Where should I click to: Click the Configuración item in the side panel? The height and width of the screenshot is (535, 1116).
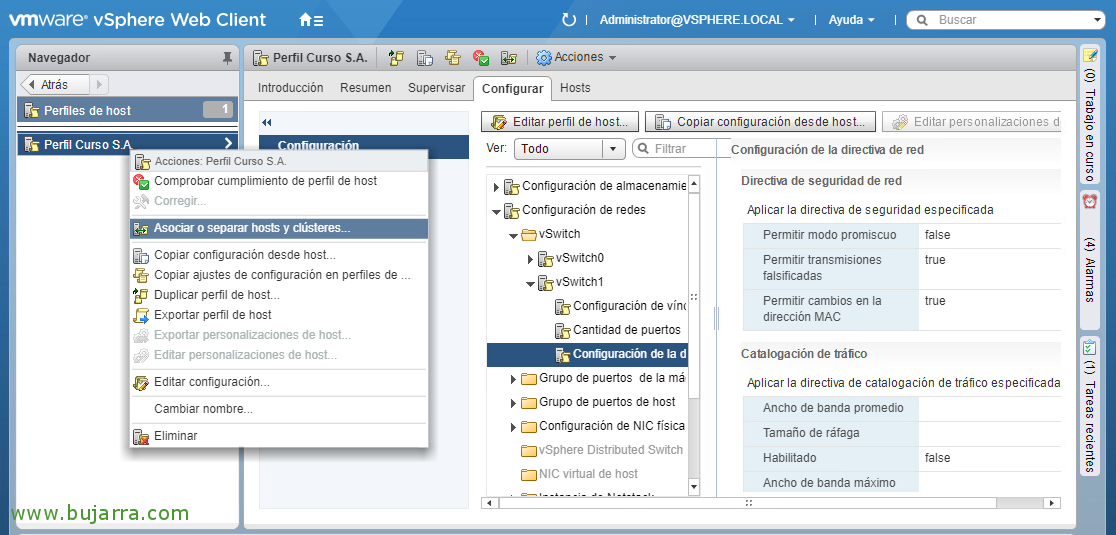click(364, 146)
